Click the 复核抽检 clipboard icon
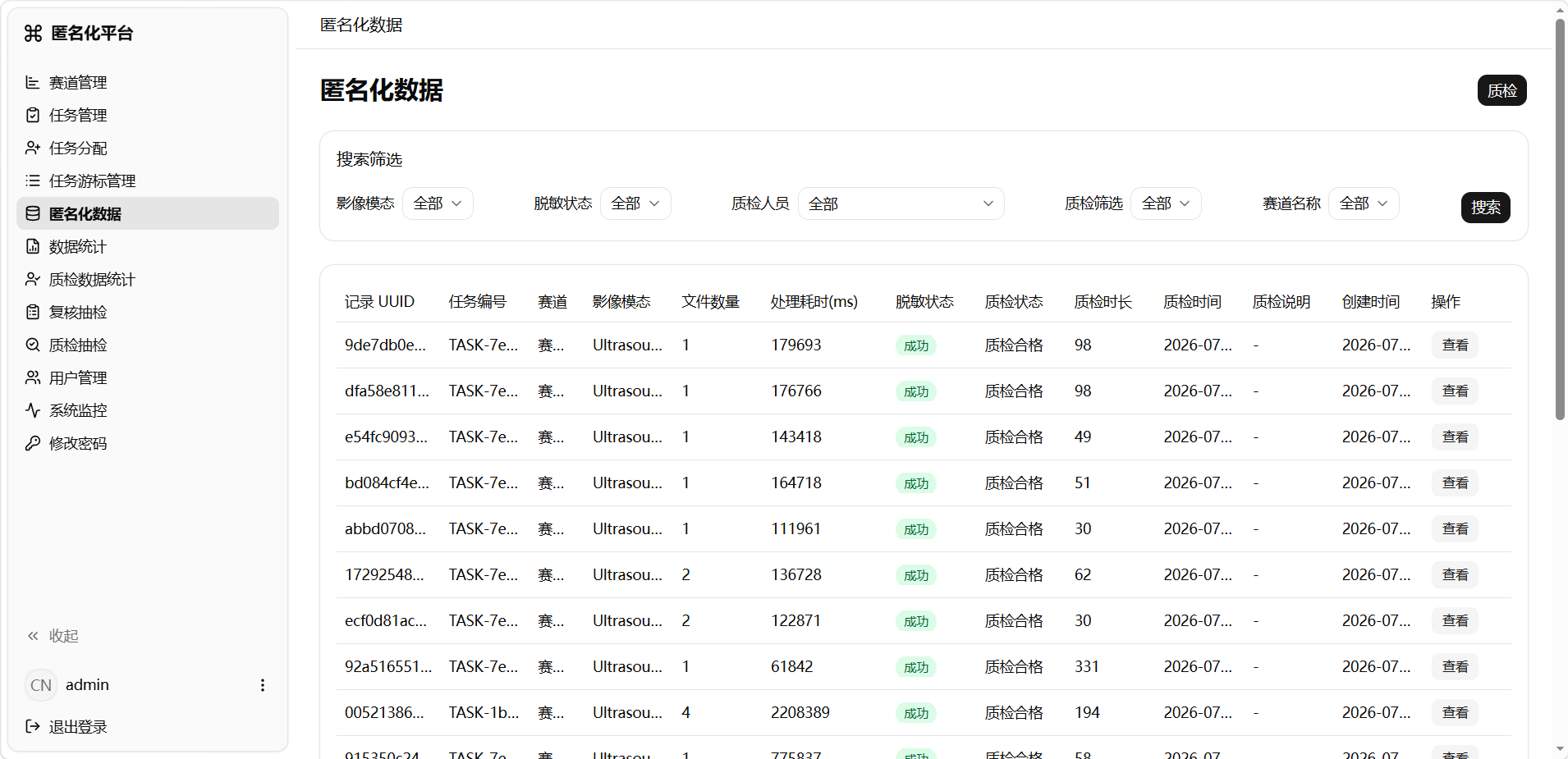Screen dimensions: 1568x759 [33, 312]
